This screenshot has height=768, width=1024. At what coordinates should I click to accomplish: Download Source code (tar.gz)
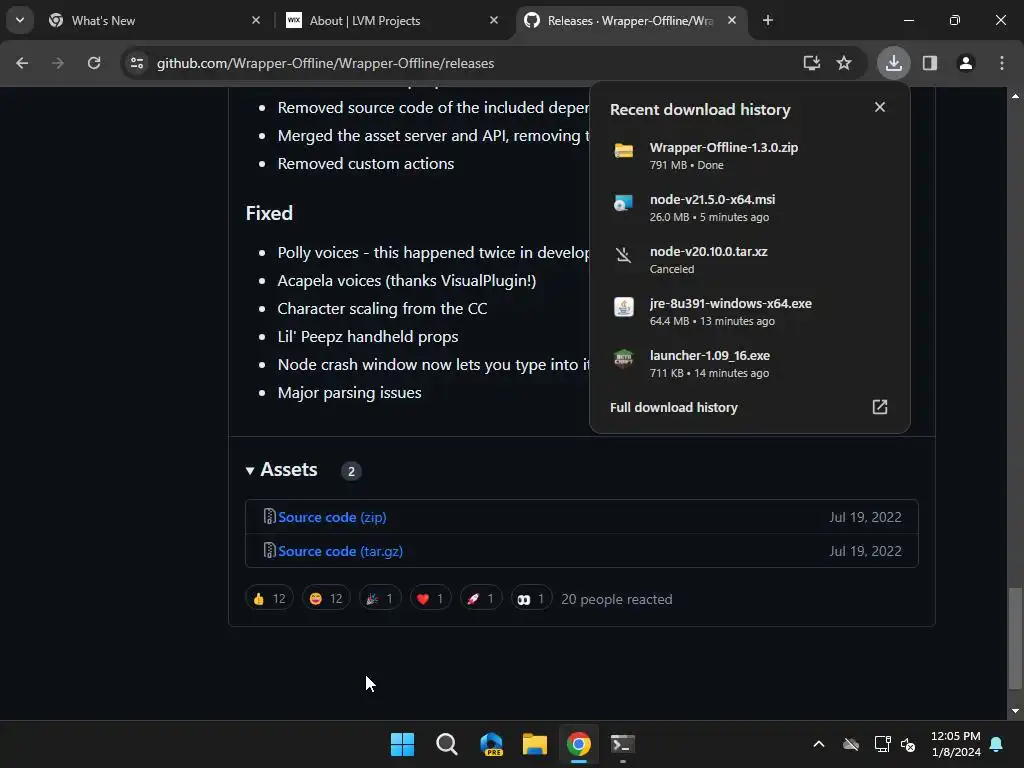pyautogui.click(x=340, y=551)
